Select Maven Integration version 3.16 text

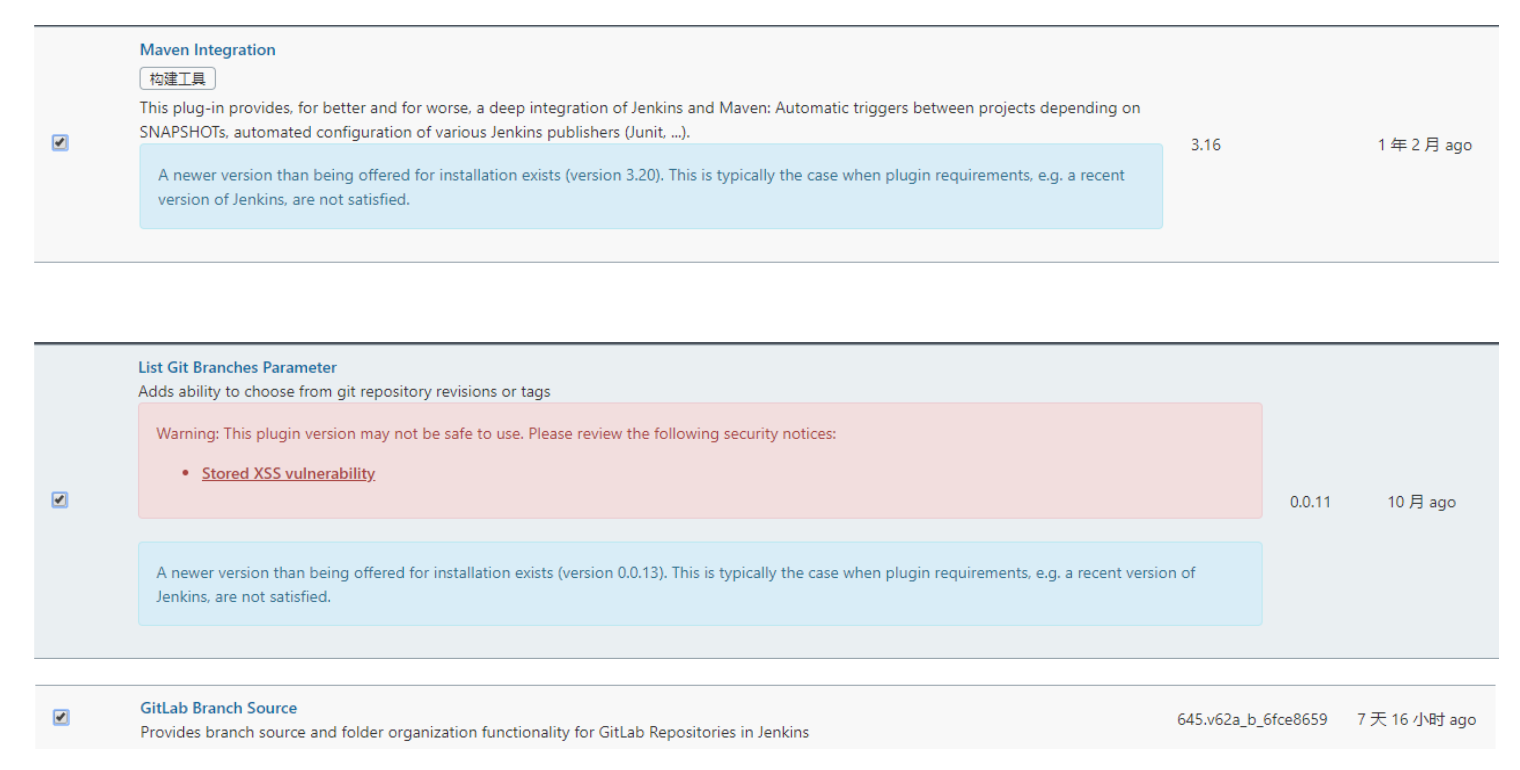(1206, 145)
